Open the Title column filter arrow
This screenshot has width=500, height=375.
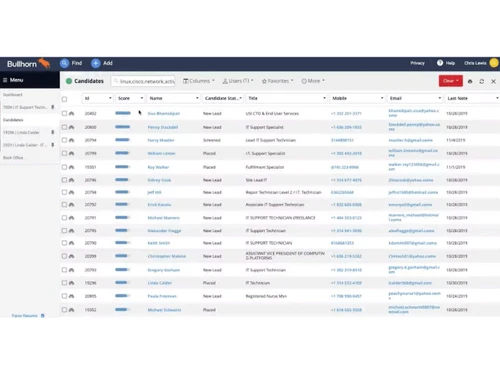tap(324, 98)
